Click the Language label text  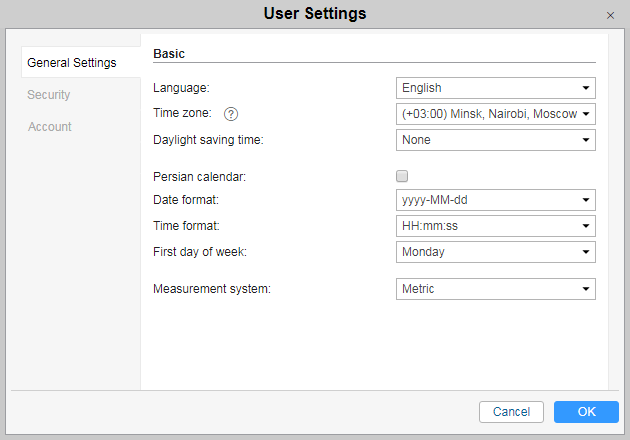[181, 88]
